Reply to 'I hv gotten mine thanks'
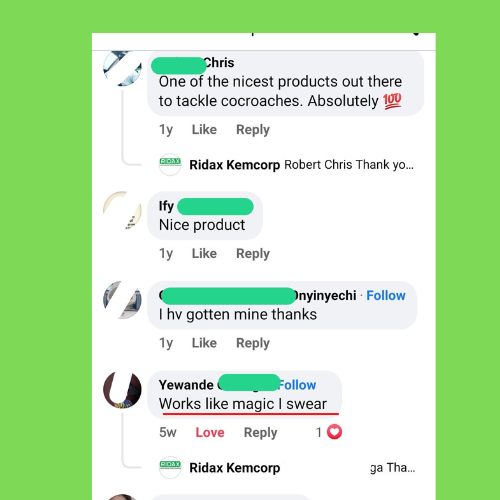Image resolution: width=500 pixels, height=500 pixels. [x=253, y=343]
